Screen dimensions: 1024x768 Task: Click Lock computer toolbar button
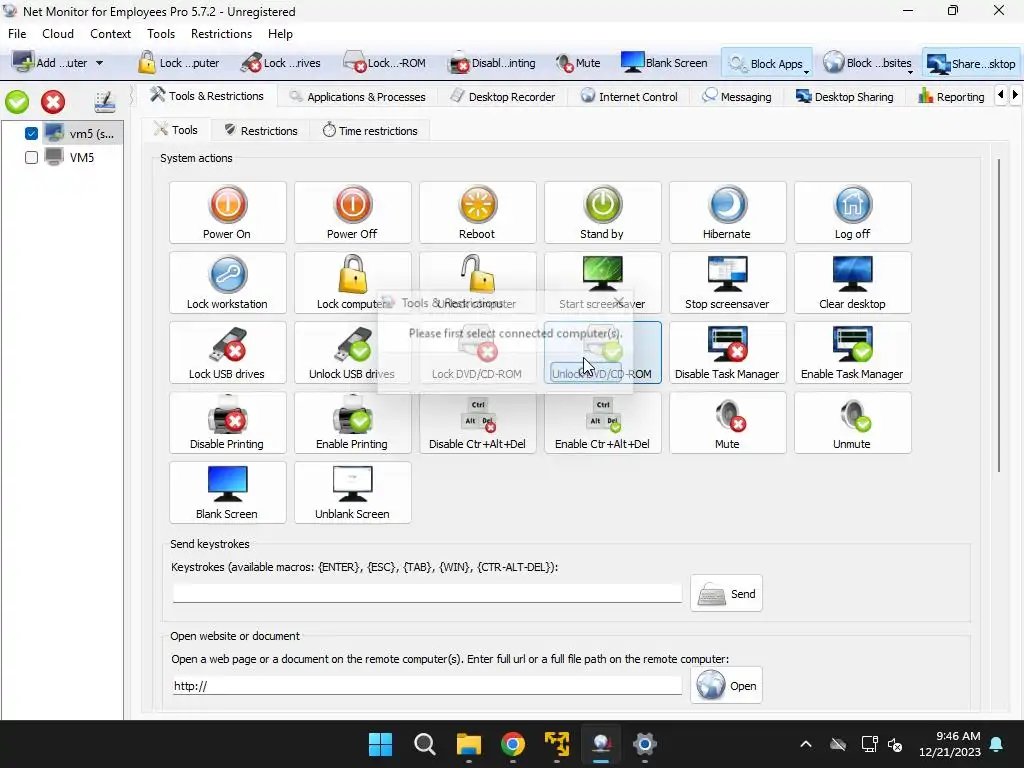178,63
